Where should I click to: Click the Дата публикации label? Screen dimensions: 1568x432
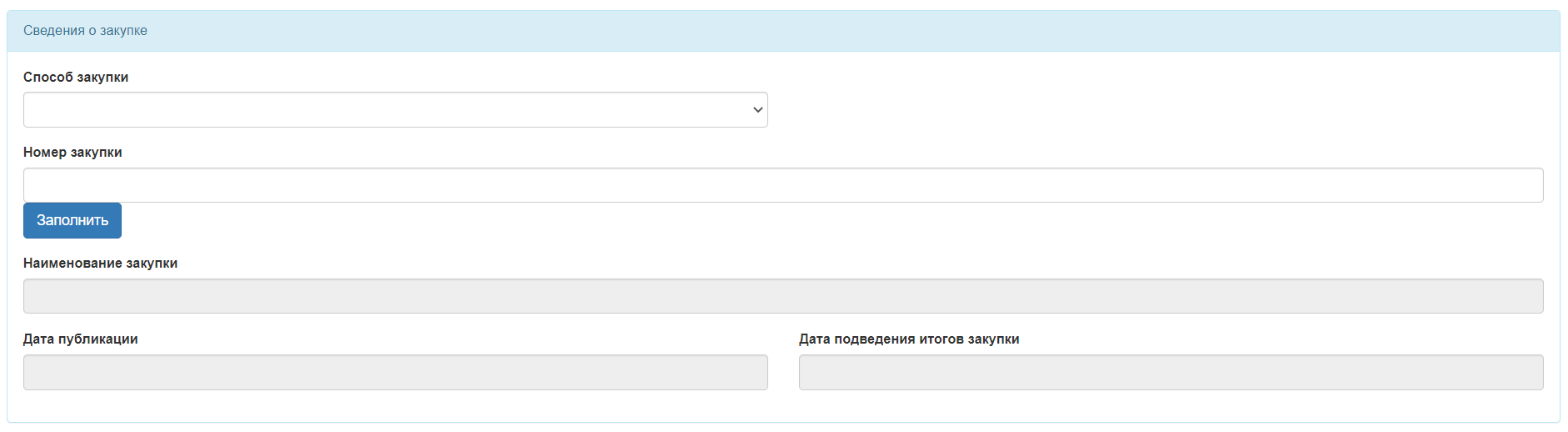pos(81,339)
